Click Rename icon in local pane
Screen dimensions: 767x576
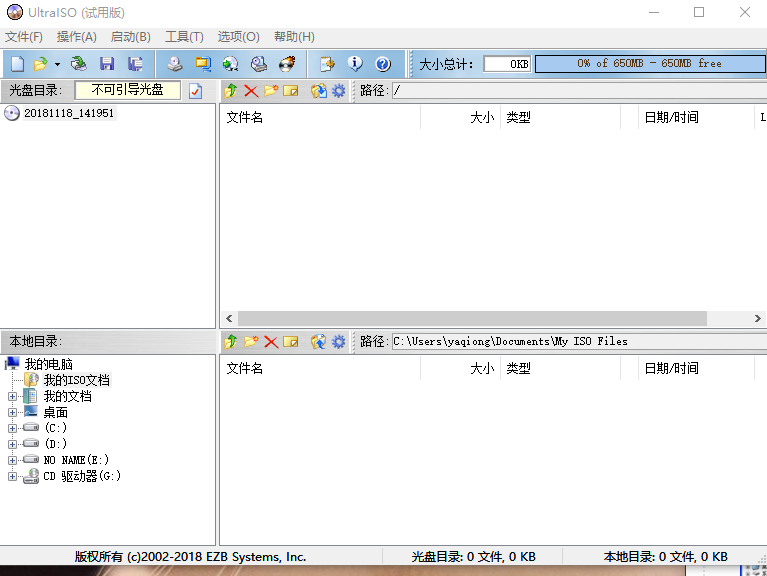click(x=291, y=341)
